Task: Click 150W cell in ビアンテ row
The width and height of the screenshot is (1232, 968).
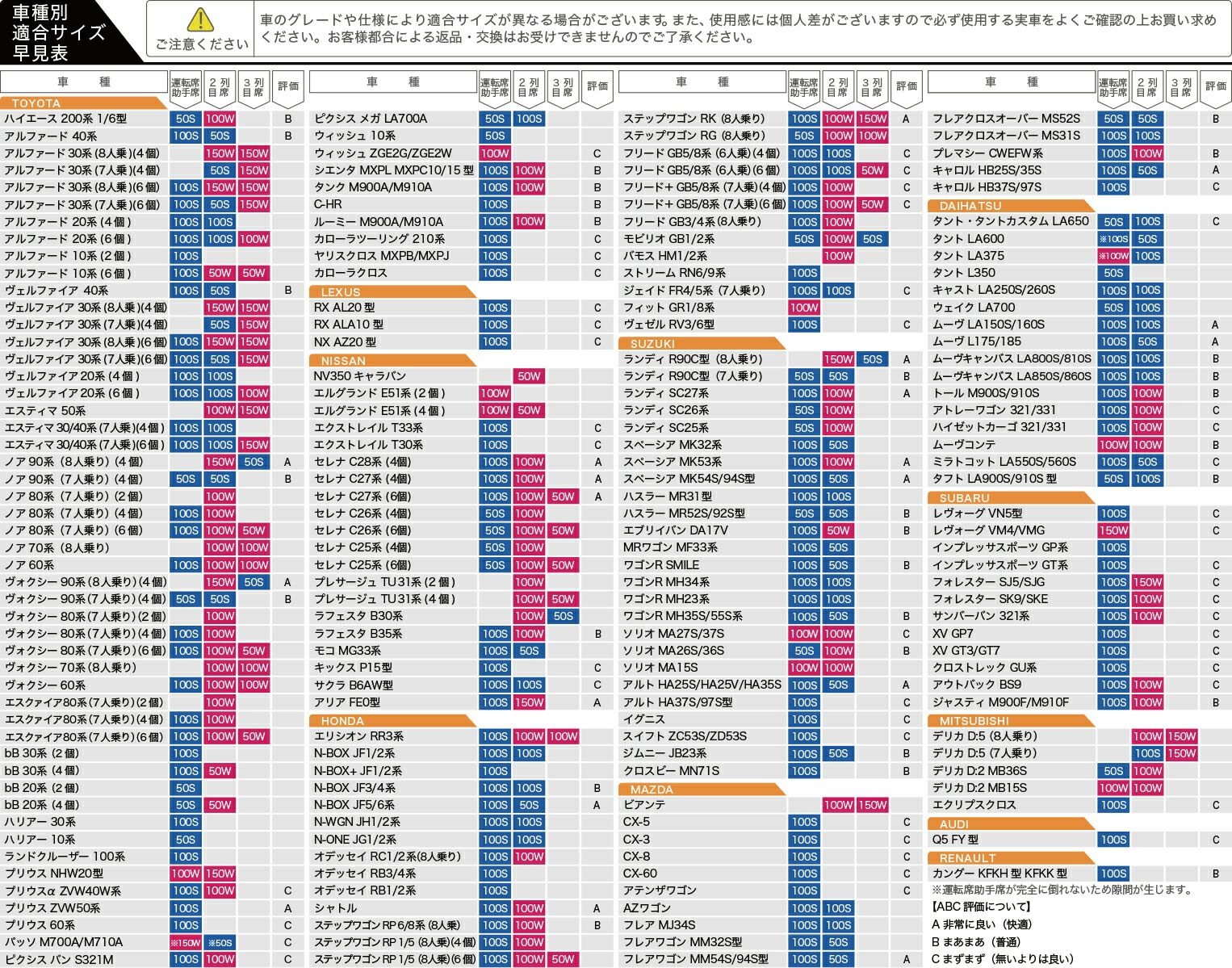Action: coord(872,805)
